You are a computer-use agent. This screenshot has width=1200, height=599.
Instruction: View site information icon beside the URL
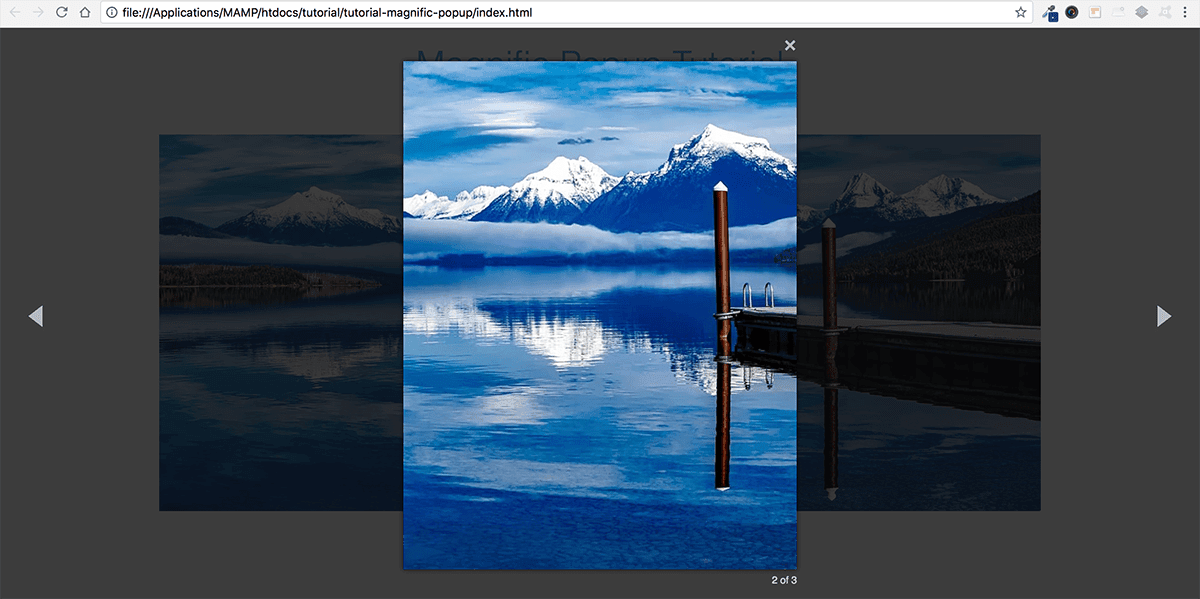click(x=111, y=12)
